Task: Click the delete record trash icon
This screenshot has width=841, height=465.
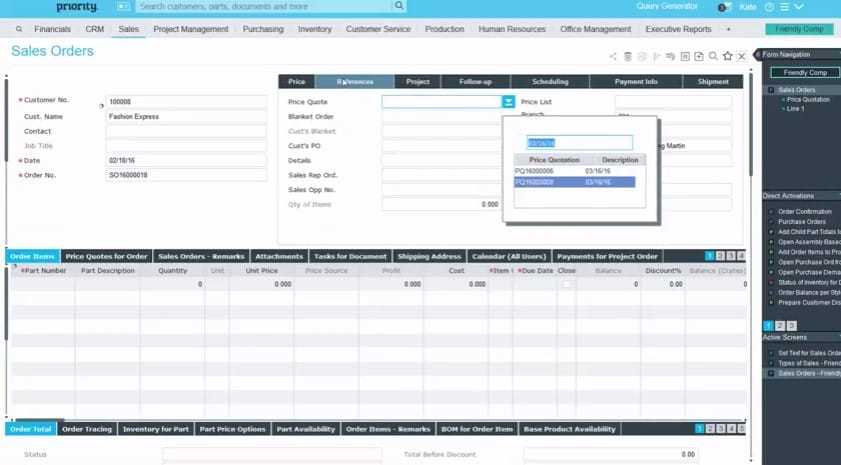Action: point(628,56)
